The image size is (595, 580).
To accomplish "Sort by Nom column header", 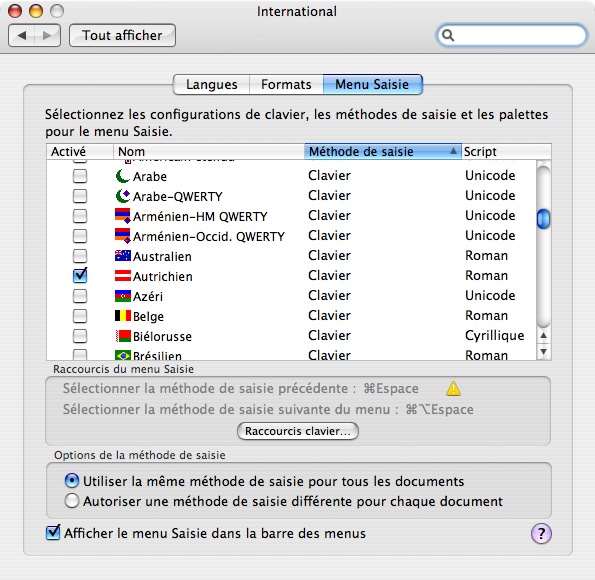I will (x=209, y=151).
